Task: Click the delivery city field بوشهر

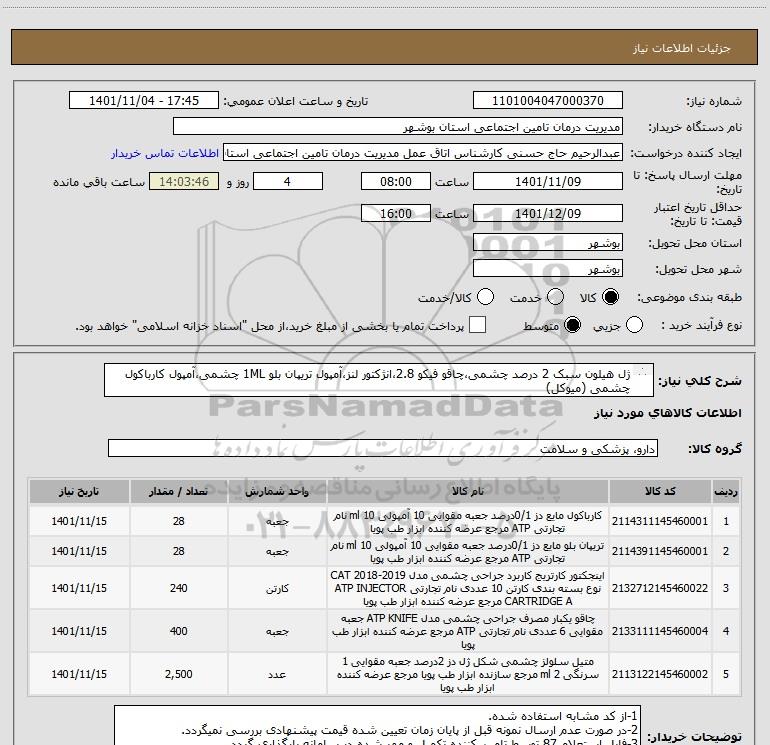Action: pos(548,269)
